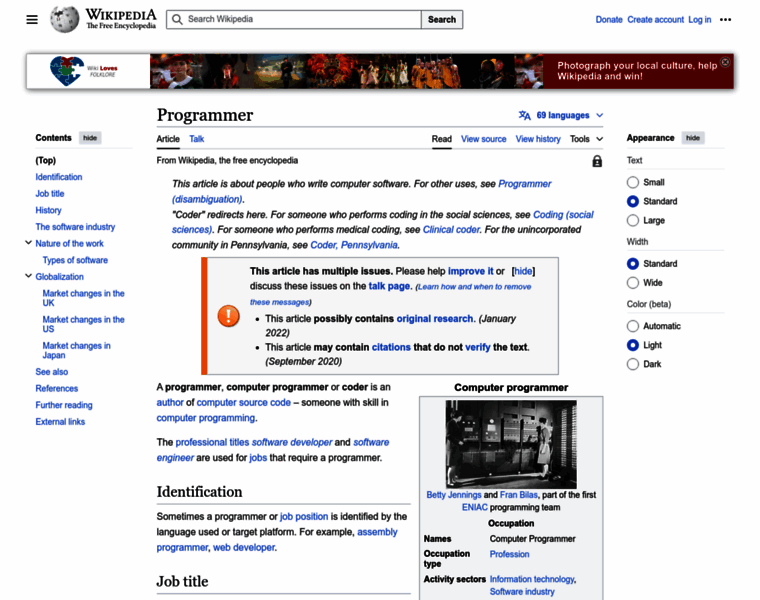Click the page protection padlock icon
Image resolution: width=760 pixels, height=600 pixels.
[597, 161]
